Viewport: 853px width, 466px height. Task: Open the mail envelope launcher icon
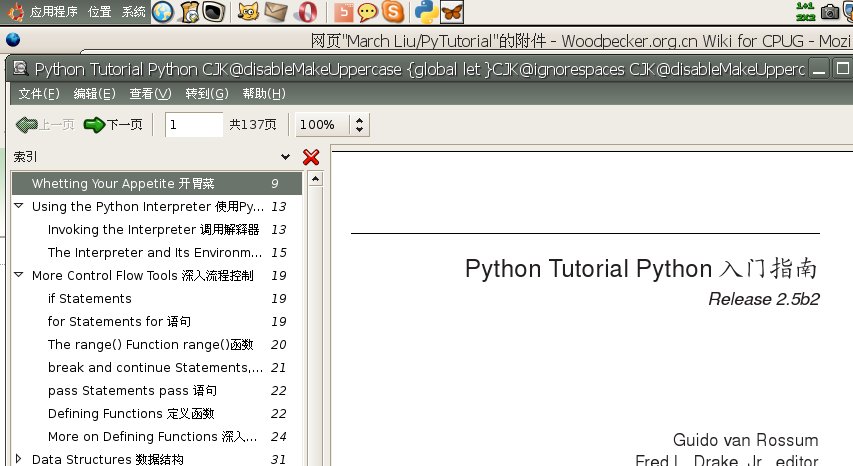tap(276, 12)
